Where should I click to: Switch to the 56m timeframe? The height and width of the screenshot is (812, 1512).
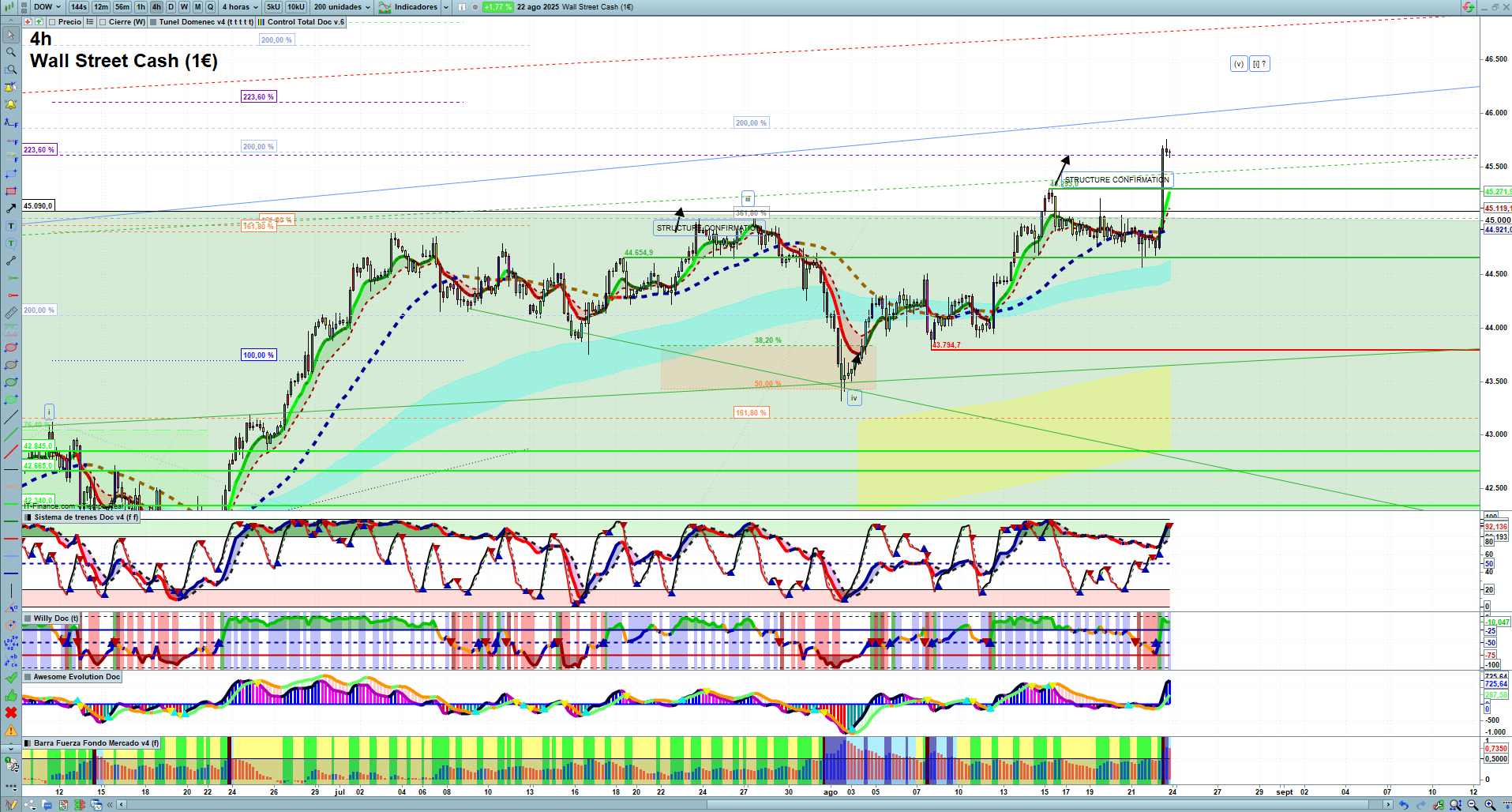(122, 7)
